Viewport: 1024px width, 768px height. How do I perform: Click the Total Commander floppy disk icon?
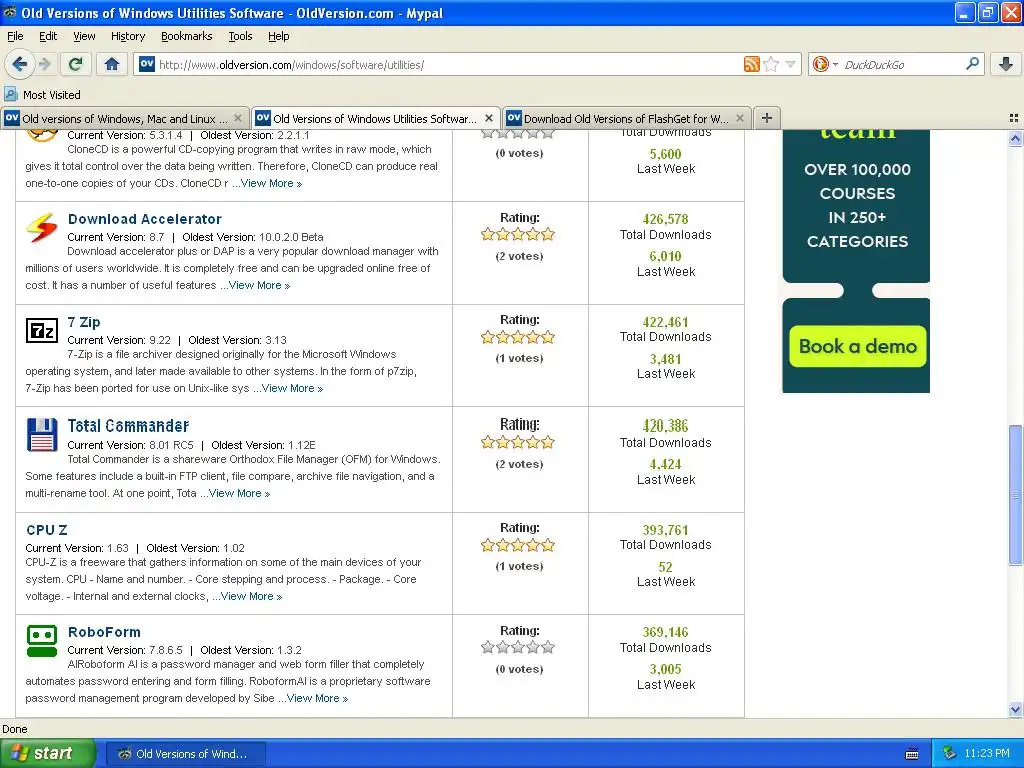[42, 435]
